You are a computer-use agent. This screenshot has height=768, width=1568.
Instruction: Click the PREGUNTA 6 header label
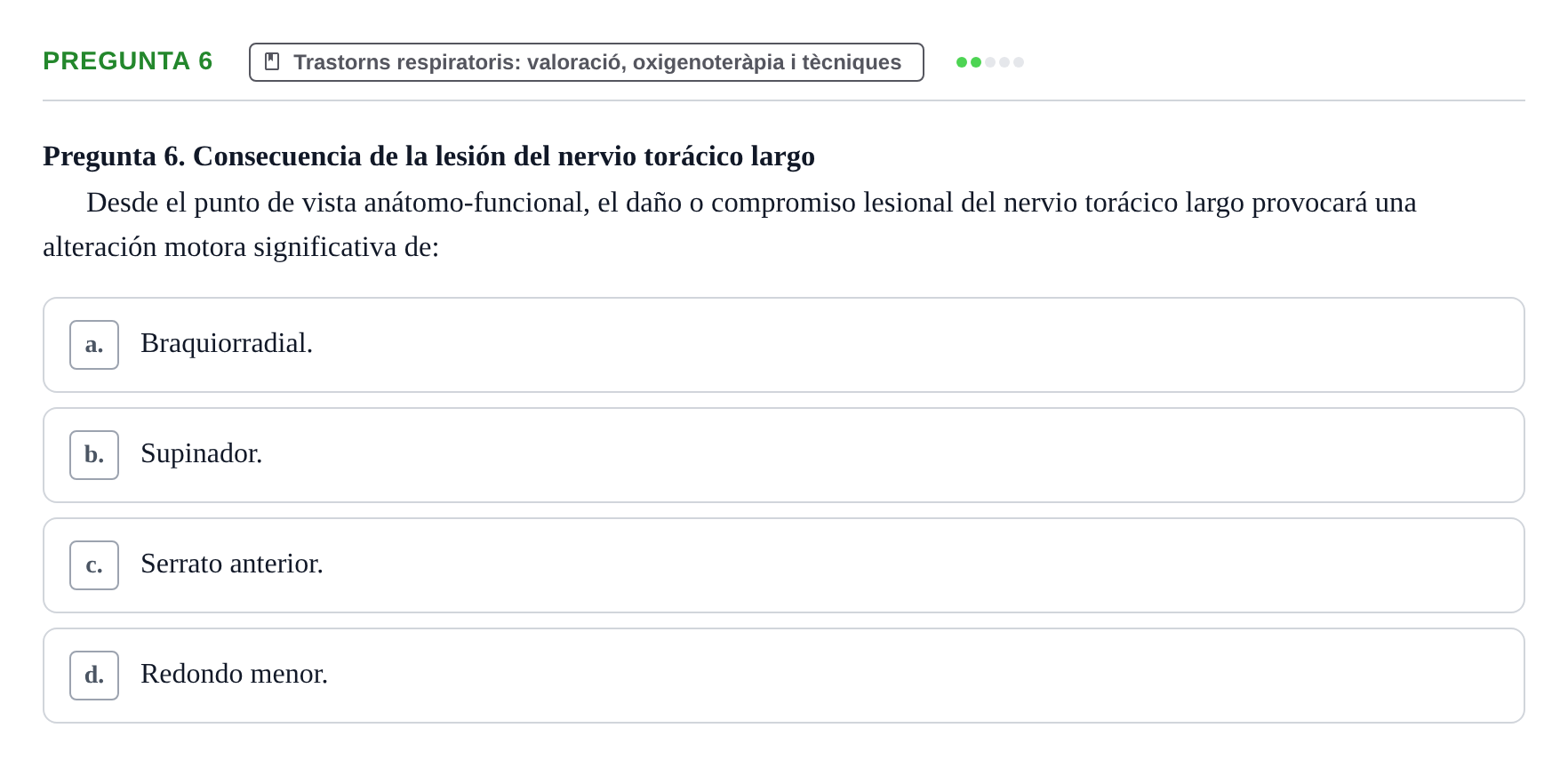coord(128,61)
